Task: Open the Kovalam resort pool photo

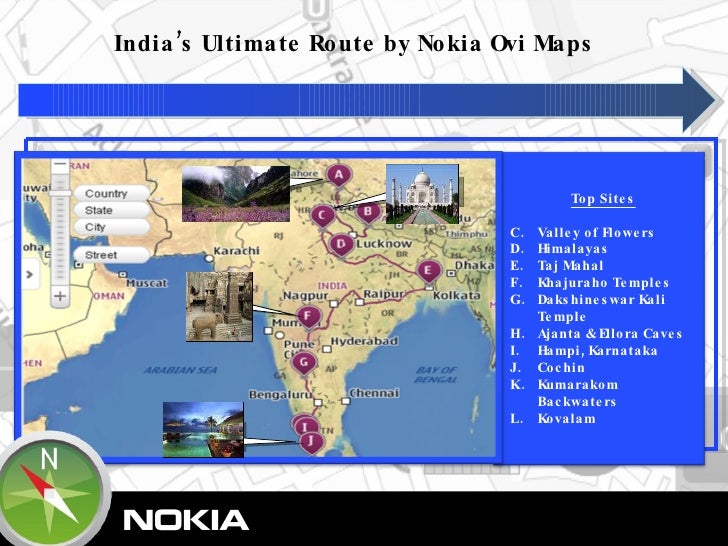Action: (203, 430)
